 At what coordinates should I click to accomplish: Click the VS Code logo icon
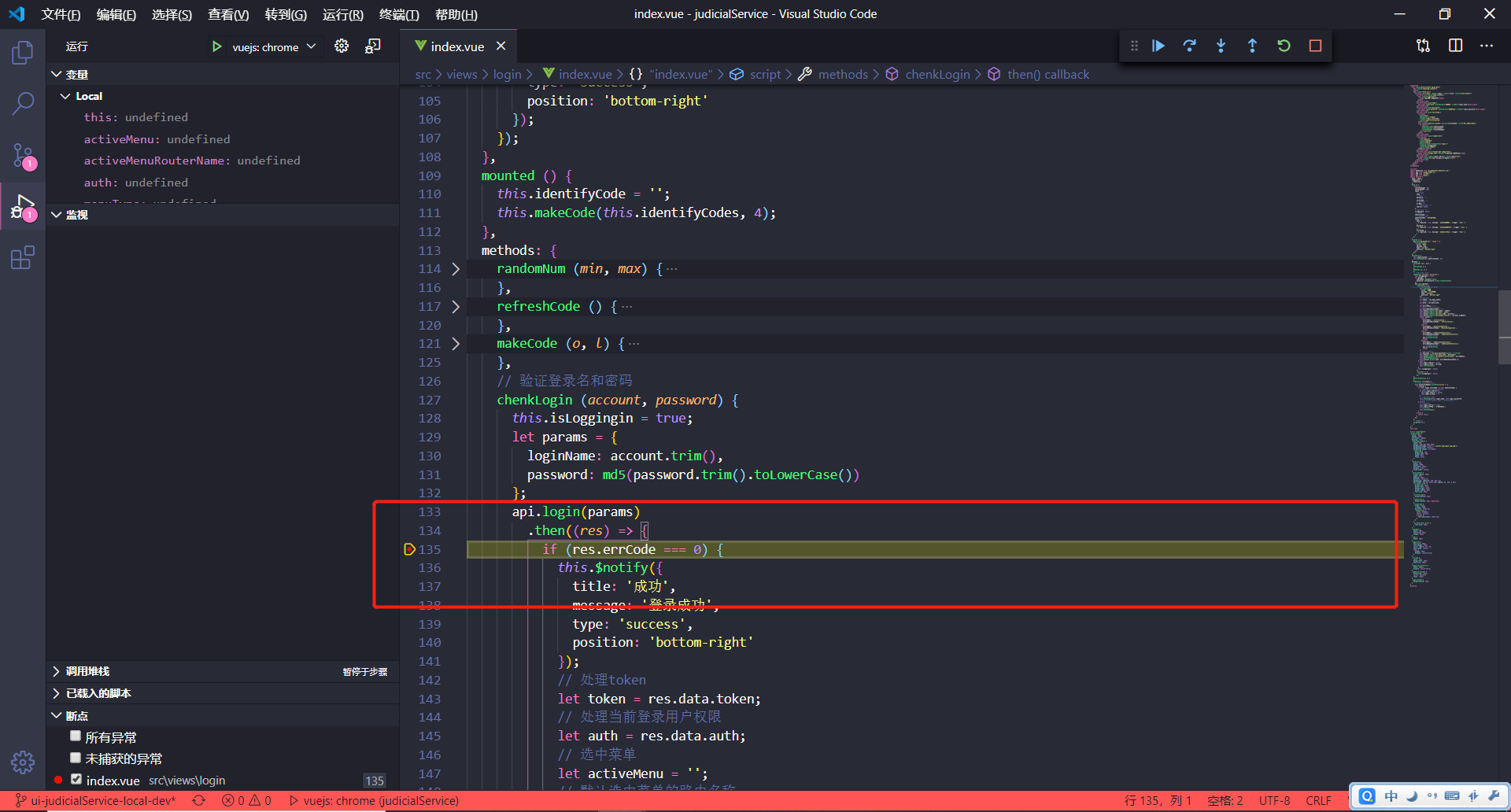(x=17, y=14)
